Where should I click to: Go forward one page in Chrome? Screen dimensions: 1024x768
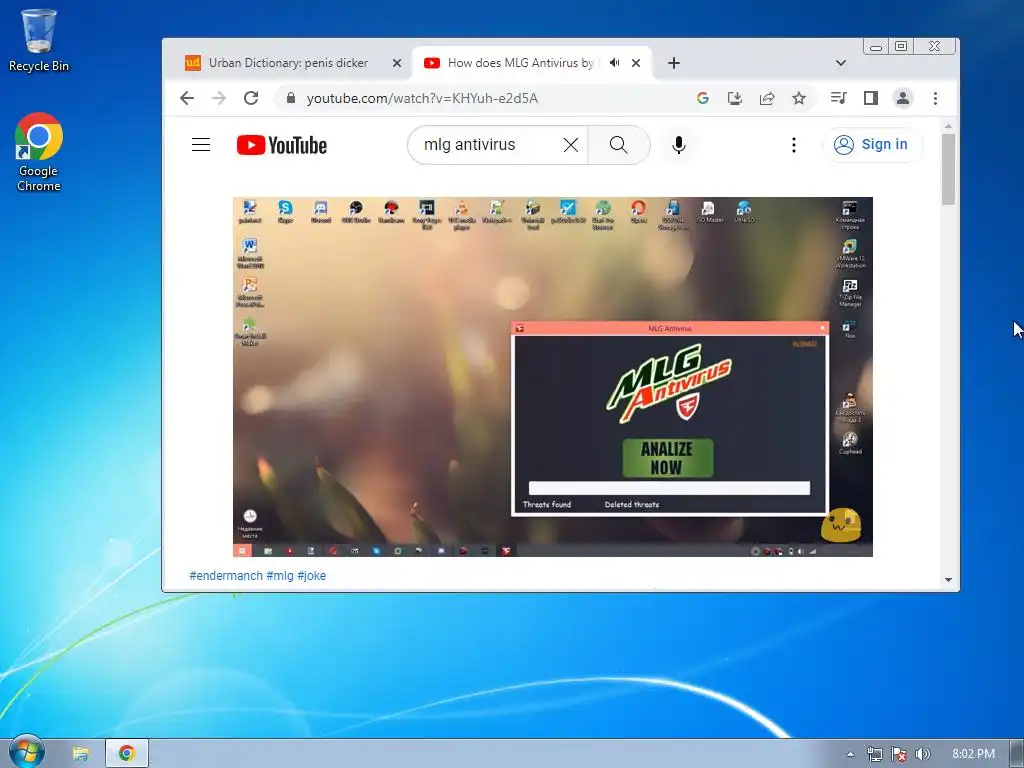(219, 98)
